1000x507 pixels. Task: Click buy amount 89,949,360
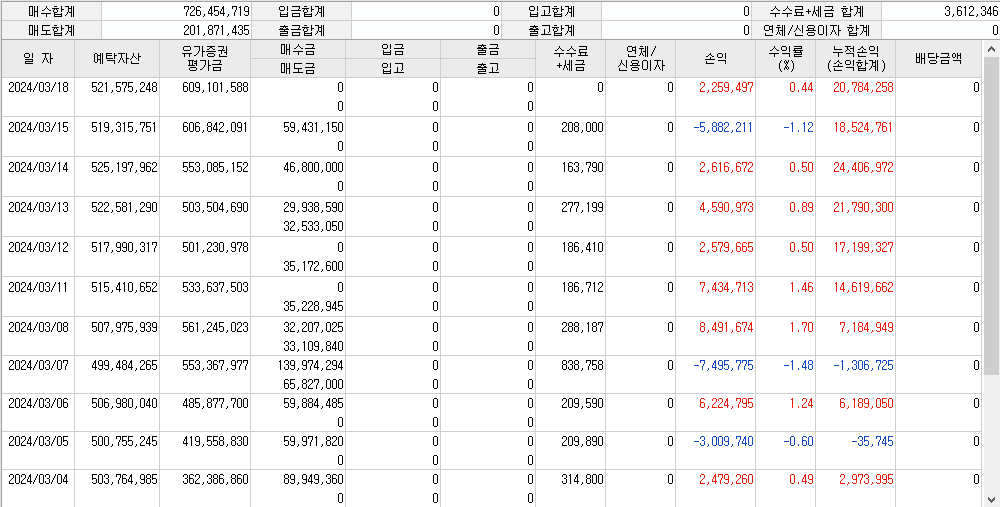tap(313, 479)
